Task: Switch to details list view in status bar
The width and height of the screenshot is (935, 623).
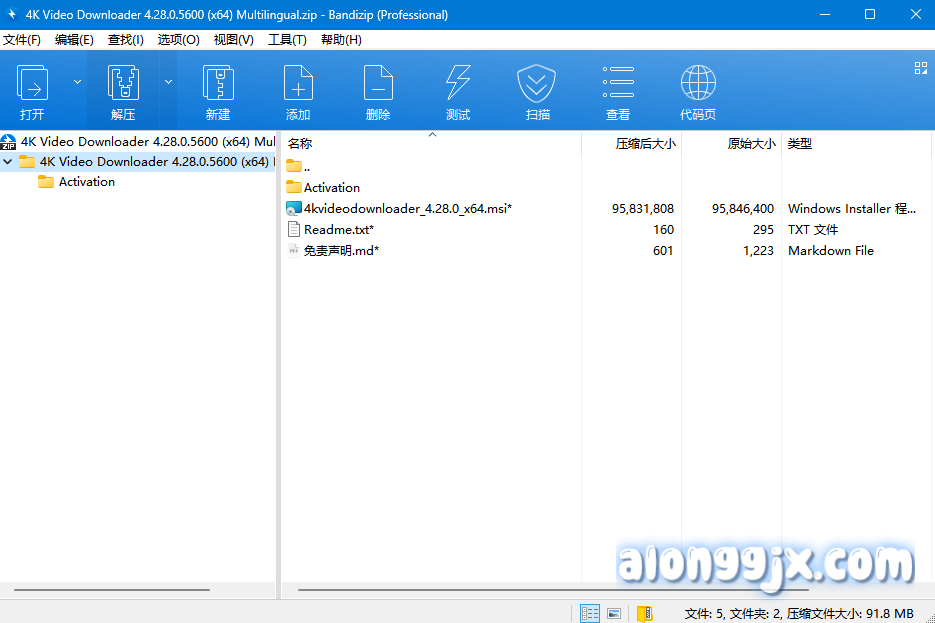Action: click(590, 613)
